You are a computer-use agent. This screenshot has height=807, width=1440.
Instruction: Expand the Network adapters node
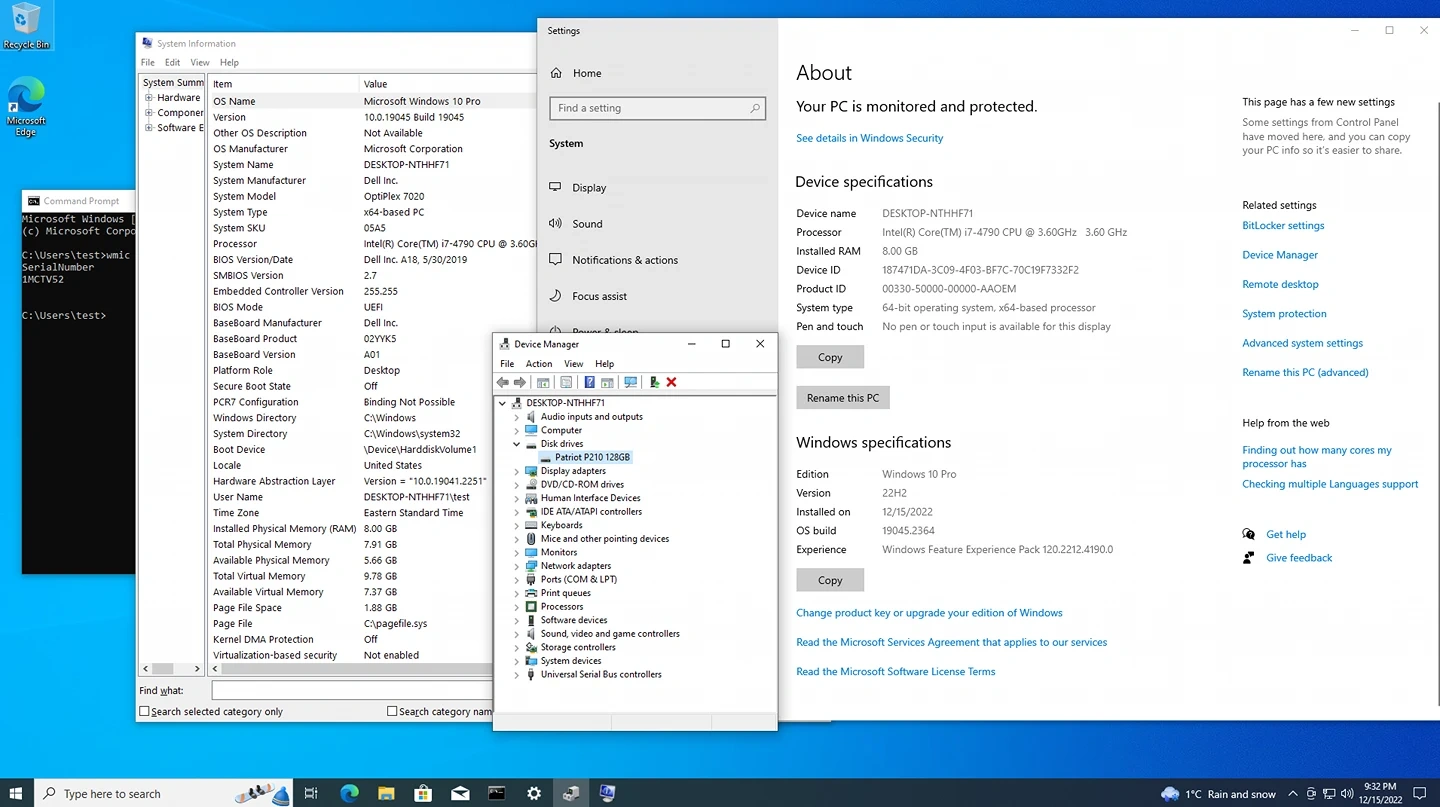517,566
